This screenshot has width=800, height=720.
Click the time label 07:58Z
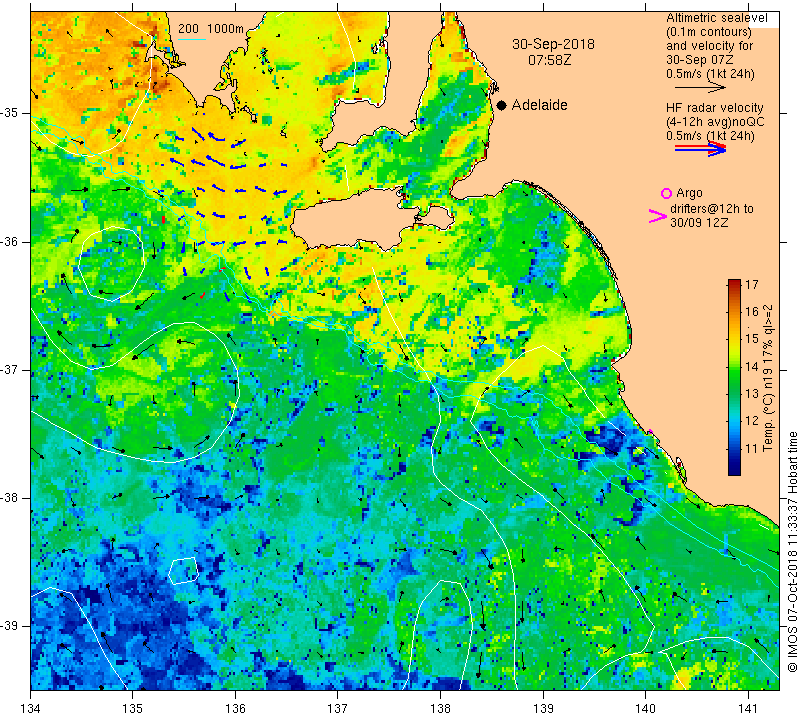click(549, 60)
